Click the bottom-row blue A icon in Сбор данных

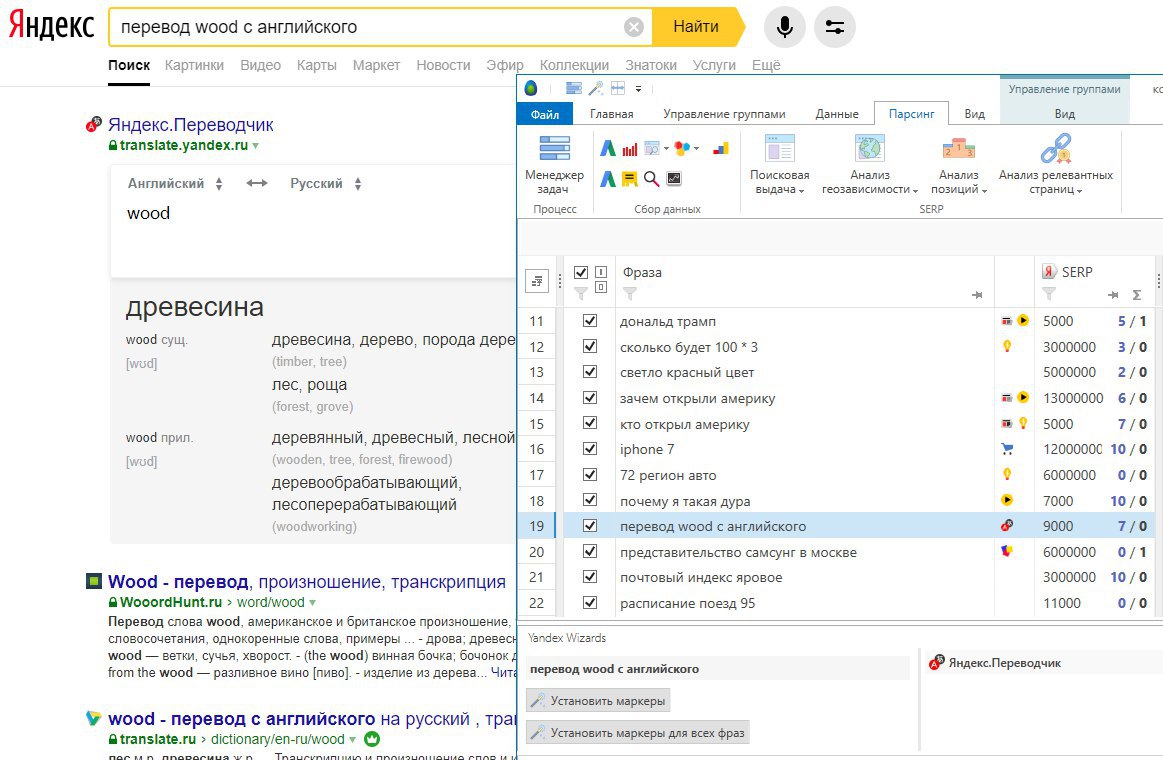tap(607, 179)
